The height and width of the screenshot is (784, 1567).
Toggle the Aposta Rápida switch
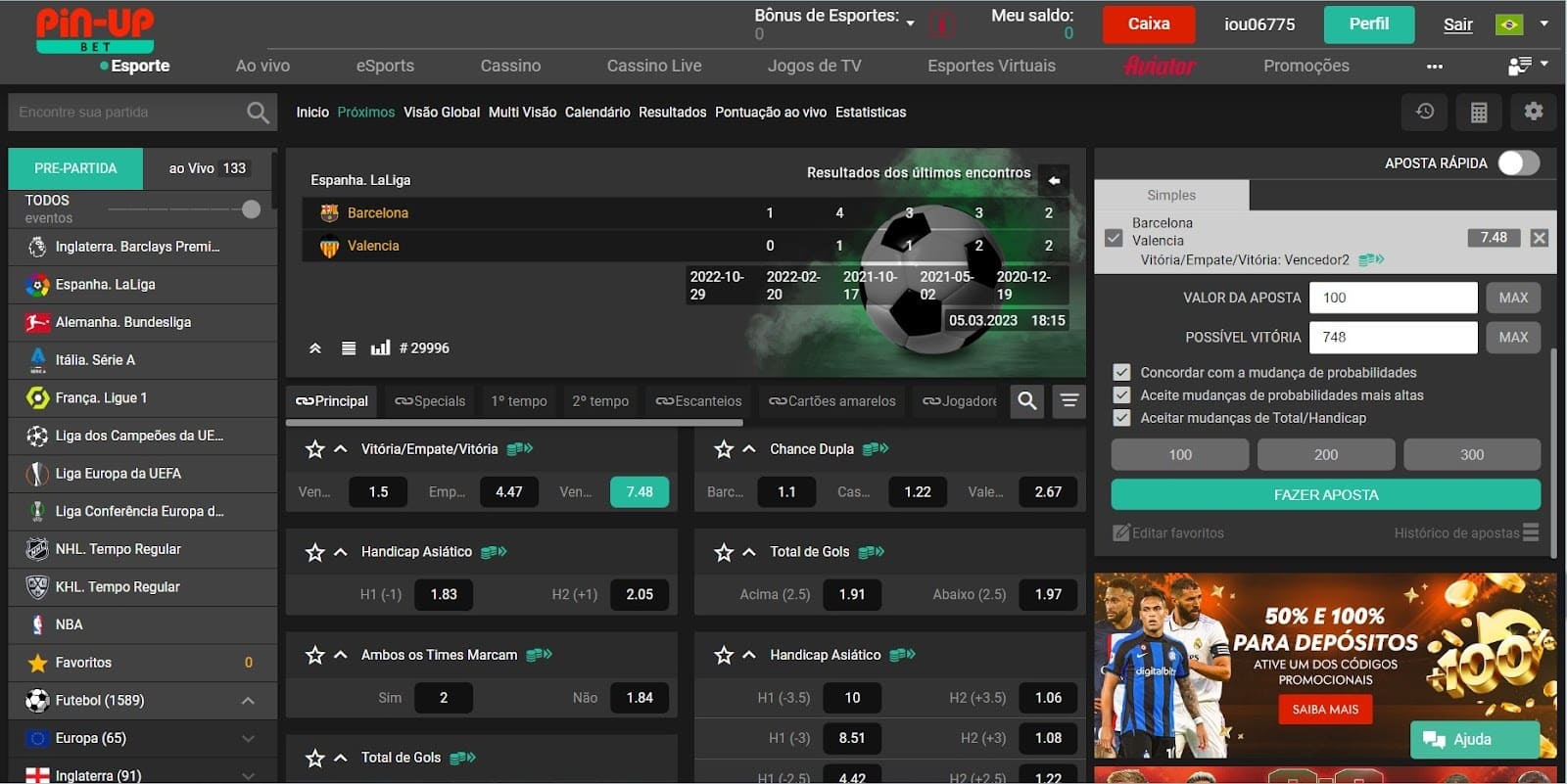(x=1518, y=163)
